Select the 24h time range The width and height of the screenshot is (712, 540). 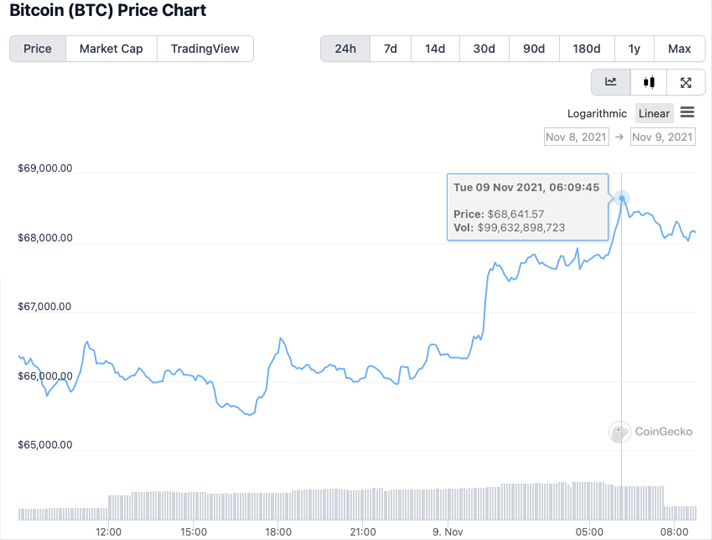point(345,49)
